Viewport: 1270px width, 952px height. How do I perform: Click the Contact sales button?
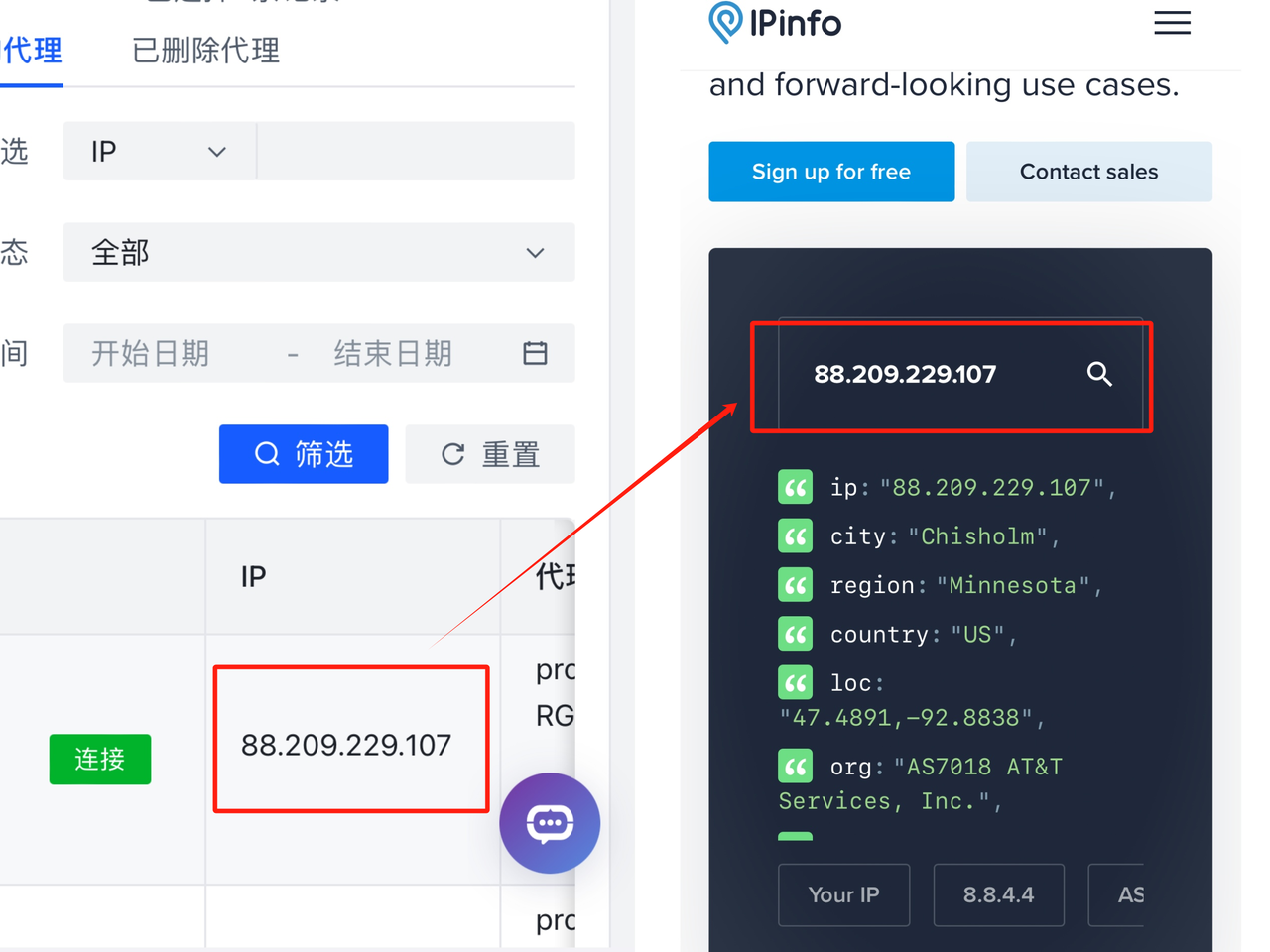click(x=1089, y=172)
